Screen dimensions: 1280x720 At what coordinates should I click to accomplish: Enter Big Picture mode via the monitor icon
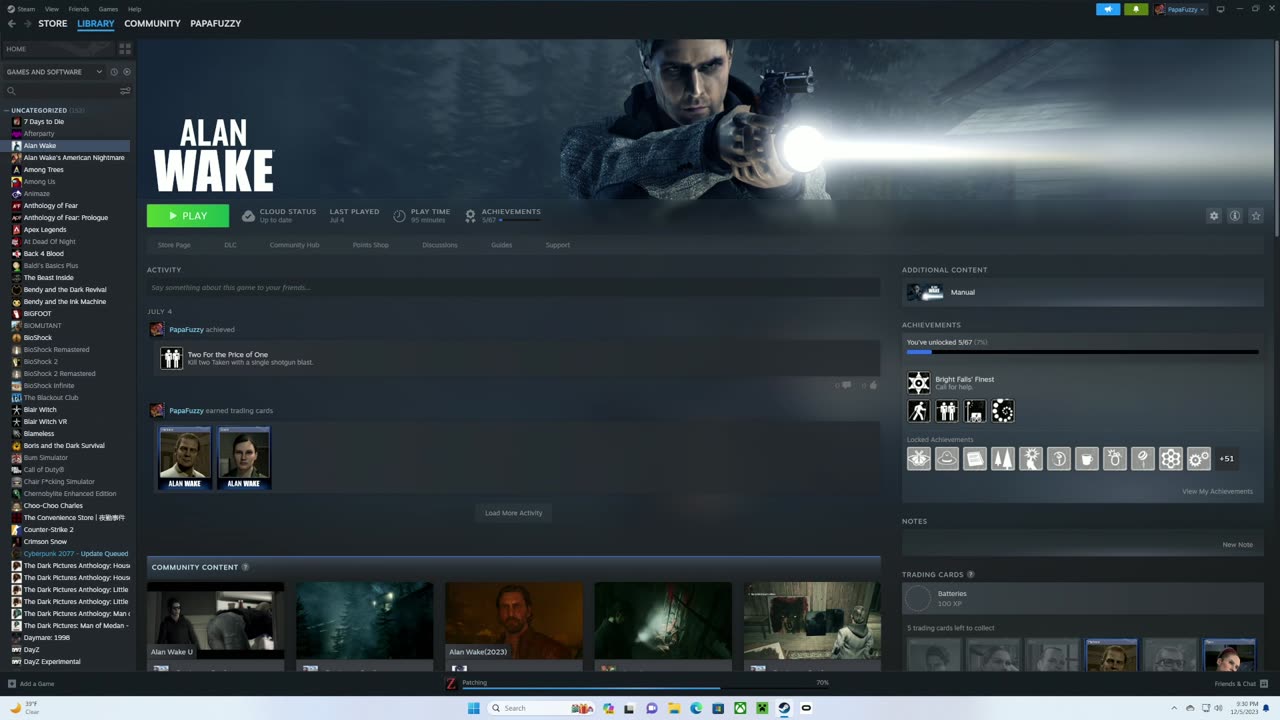tap(1220, 9)
